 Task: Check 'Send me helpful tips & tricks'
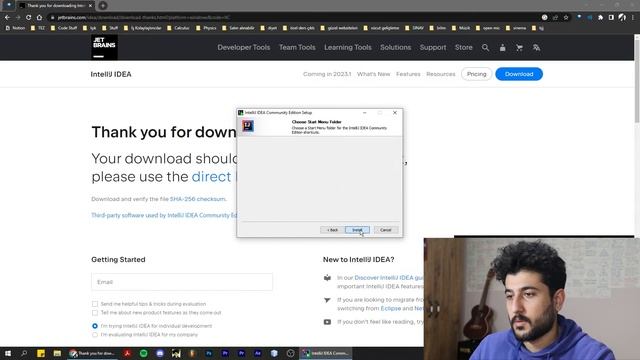click(x=95, y=304)
